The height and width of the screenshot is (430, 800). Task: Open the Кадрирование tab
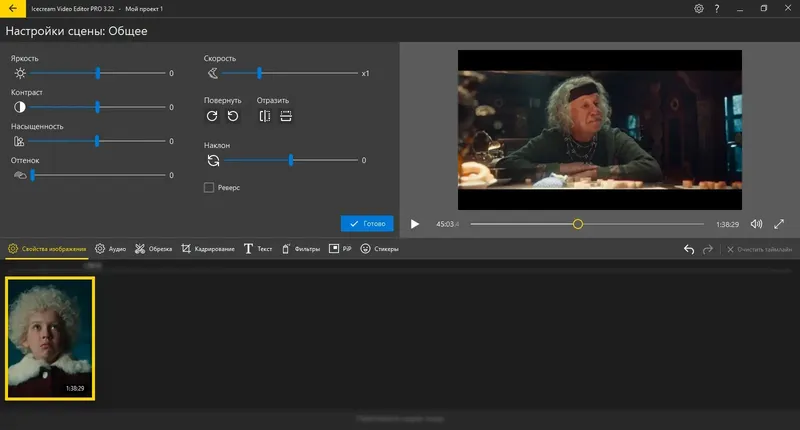coord(208,249)
